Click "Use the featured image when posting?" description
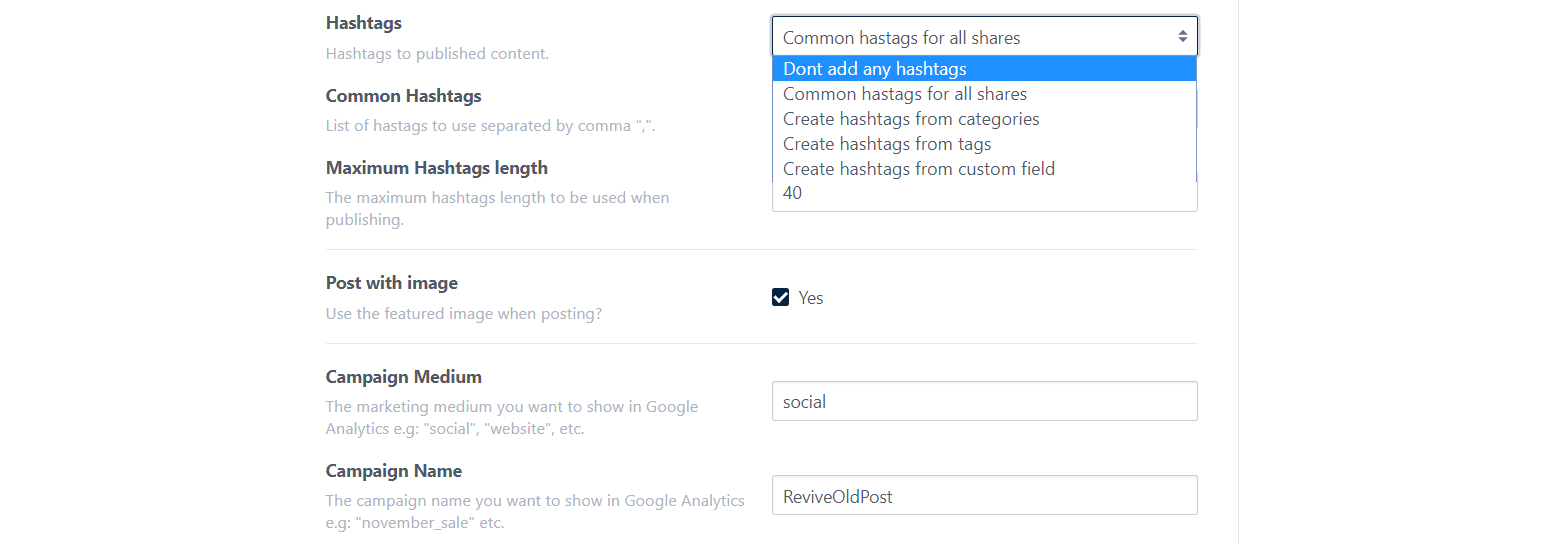The height and width of the screenshot is (544, 1548). tap(464, 314)
